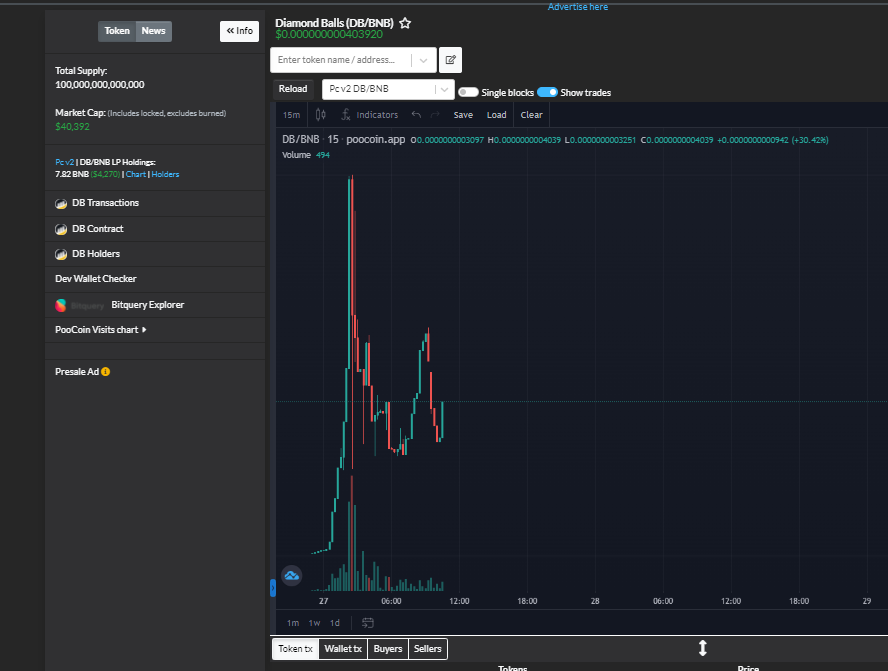Switch to the News tab
Viewport: 888px width, 671px height.
153,31
